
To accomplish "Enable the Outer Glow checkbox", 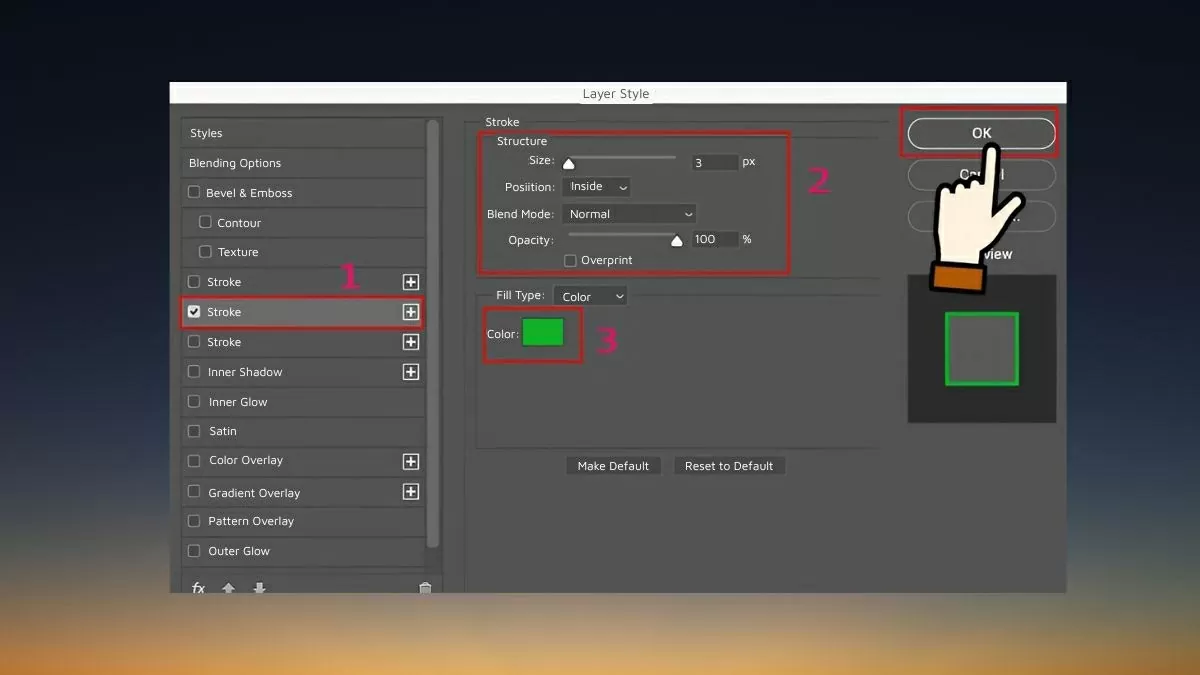I will tap(194, 551).
